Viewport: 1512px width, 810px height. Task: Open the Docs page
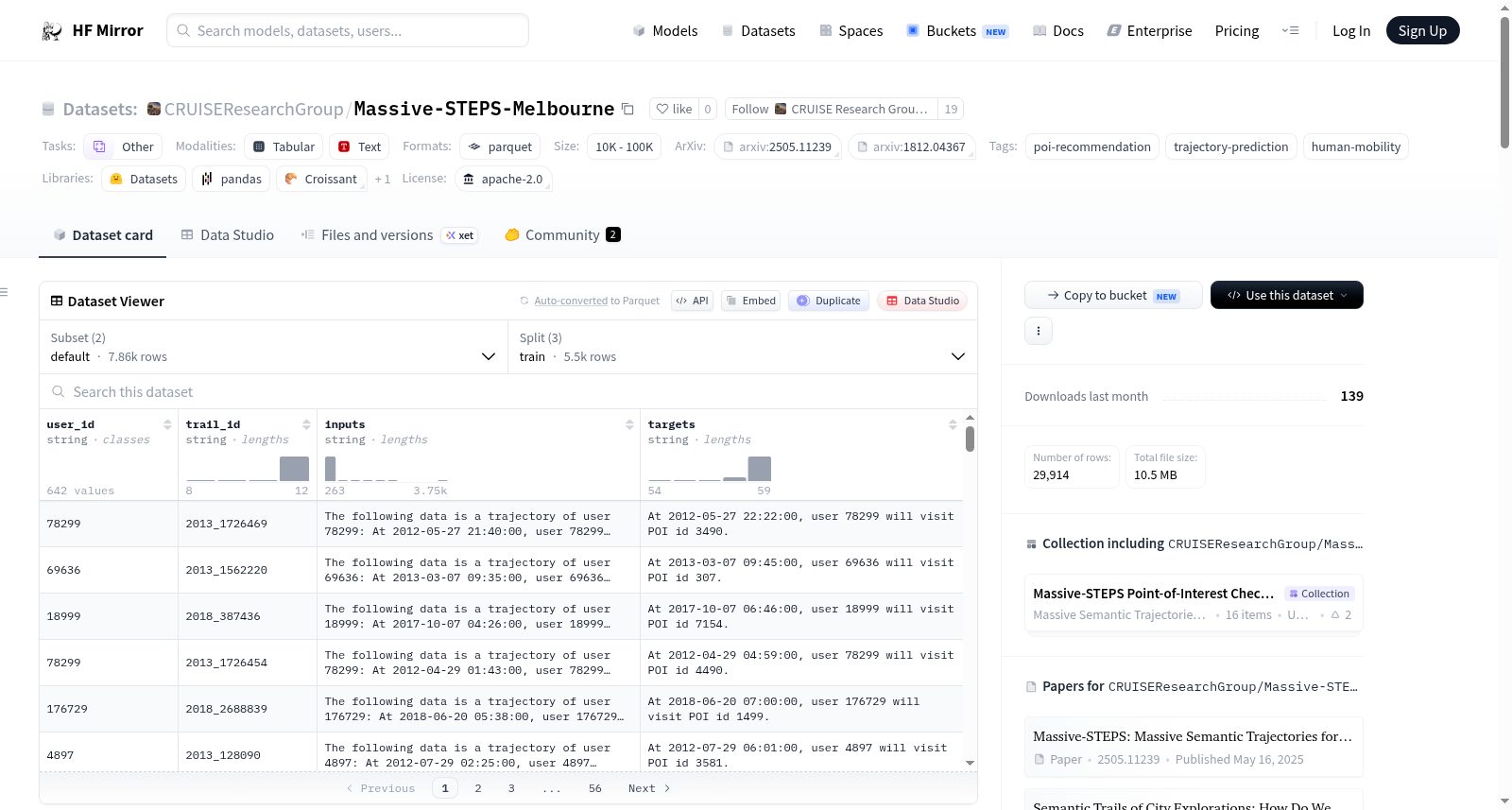1058,30
